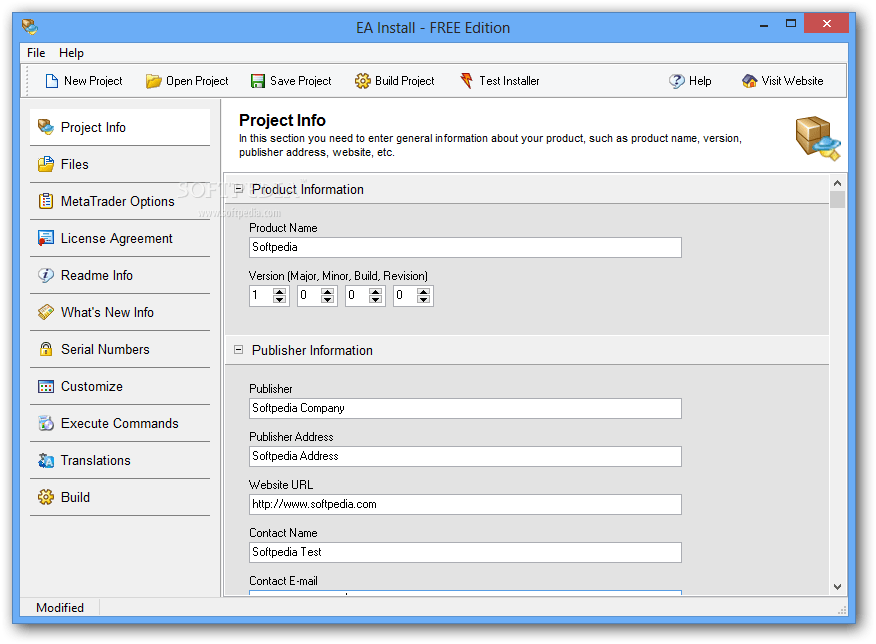Switch to License Agreement section label

117,238
